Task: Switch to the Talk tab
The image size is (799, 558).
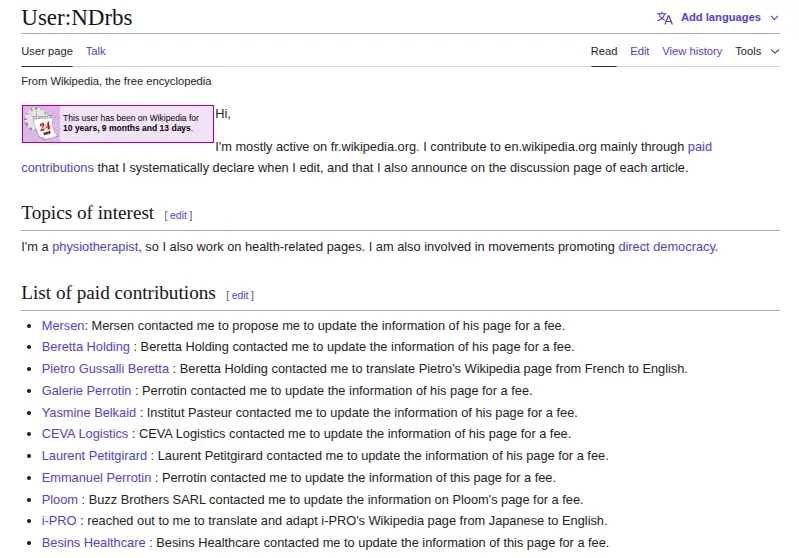Action: click(x=96, y=51)
